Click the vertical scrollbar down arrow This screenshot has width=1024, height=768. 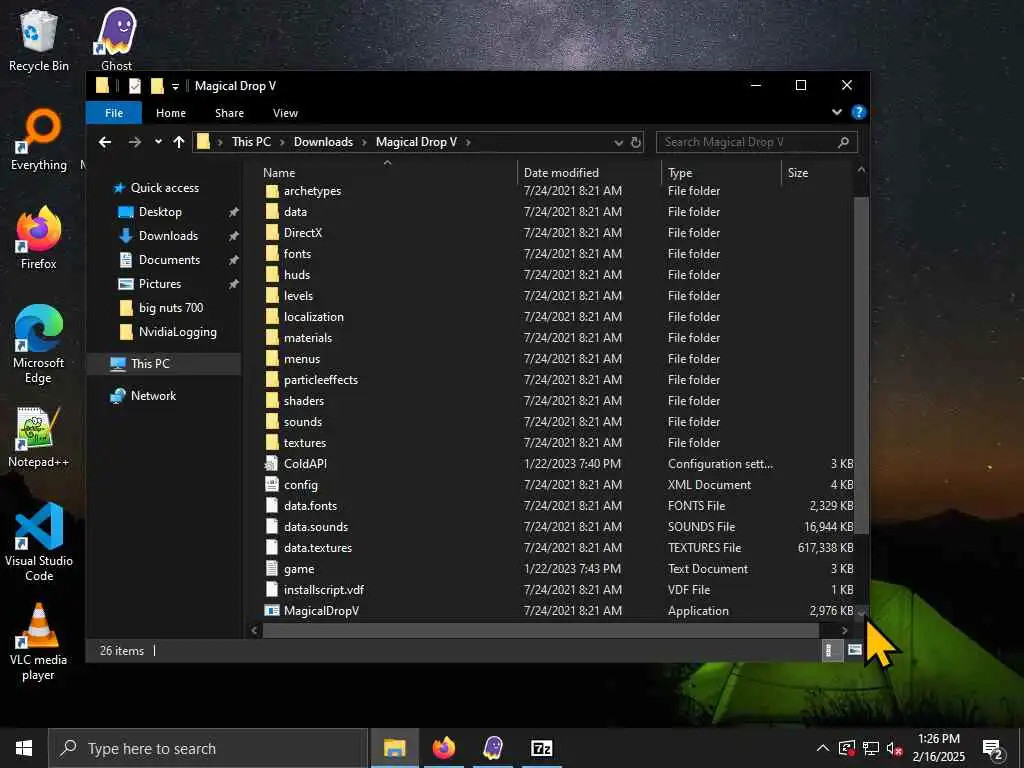[x=861, y=612]
